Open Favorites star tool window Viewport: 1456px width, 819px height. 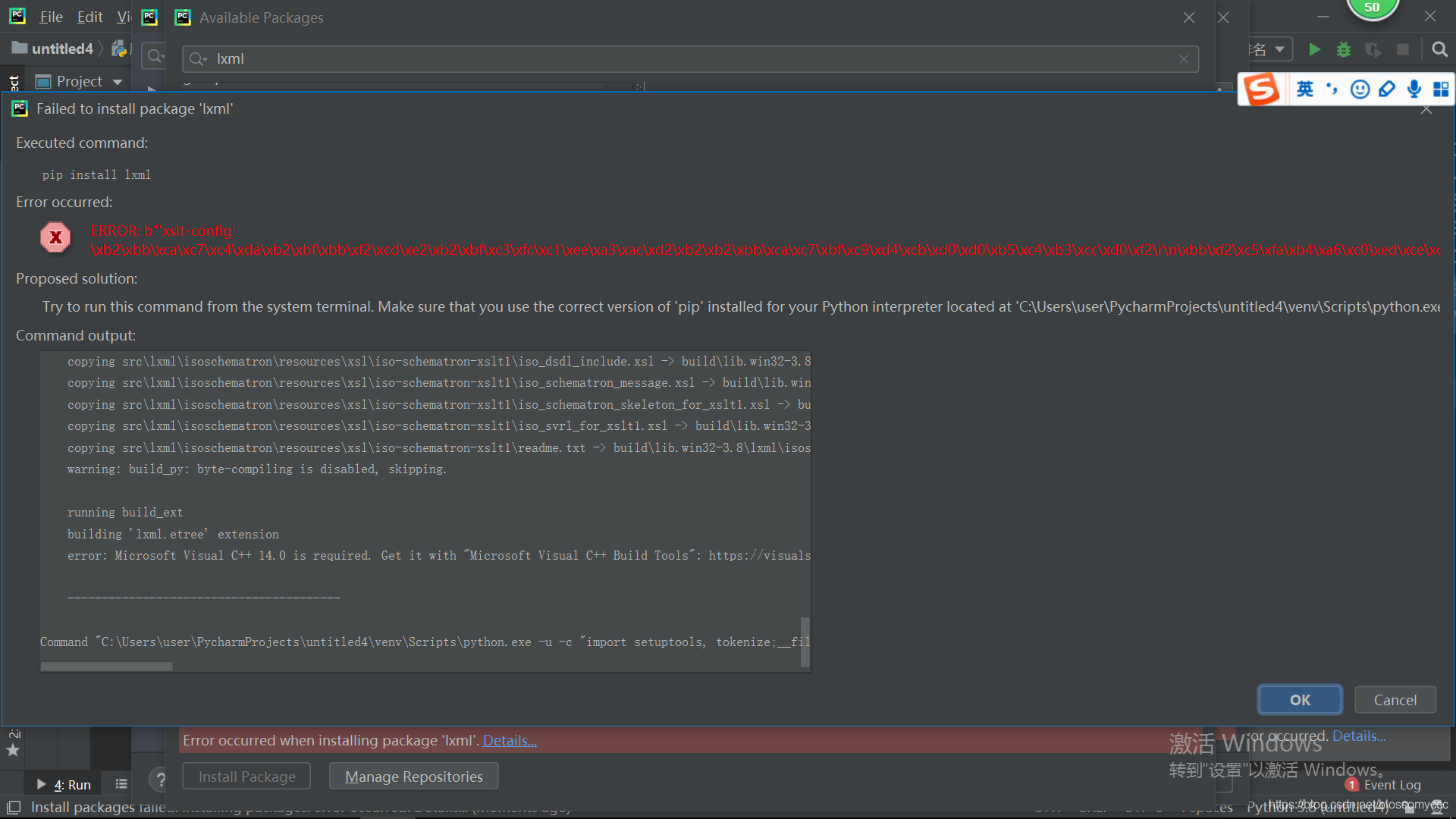13,750
